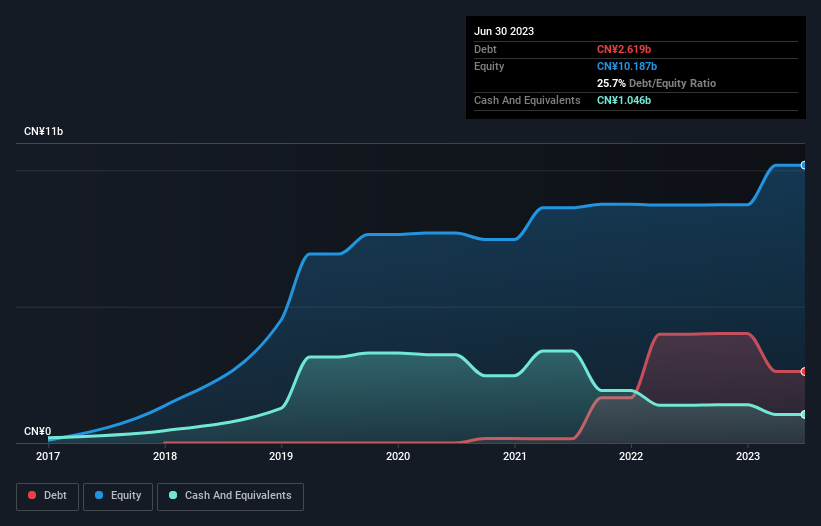
Task: Click the 2022 x-axis label
Action: (x=631, y=456)
